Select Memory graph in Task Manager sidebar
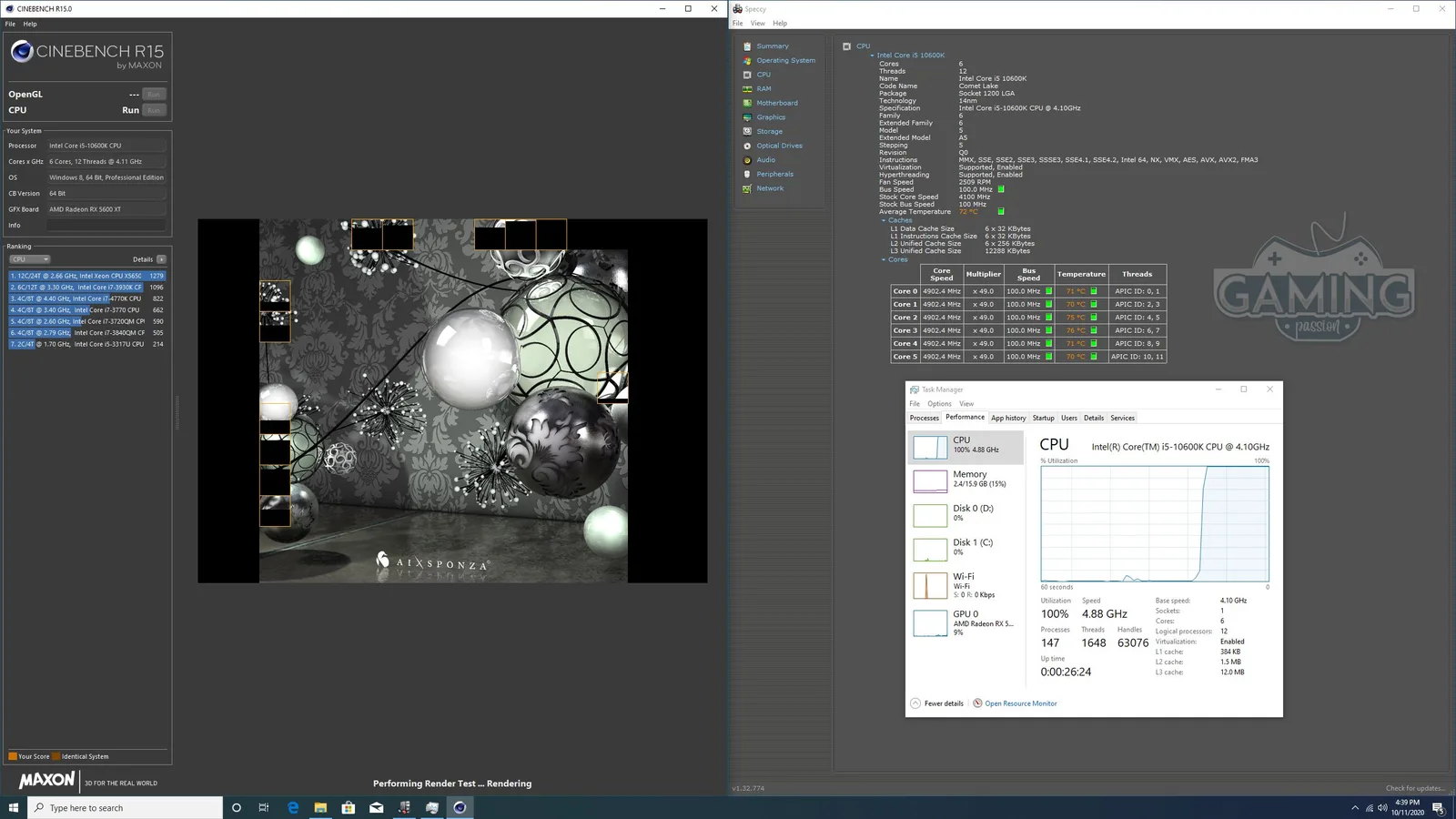Image resolution: width=1456 pixels, height=819 pixels. (x=966, y=480)
